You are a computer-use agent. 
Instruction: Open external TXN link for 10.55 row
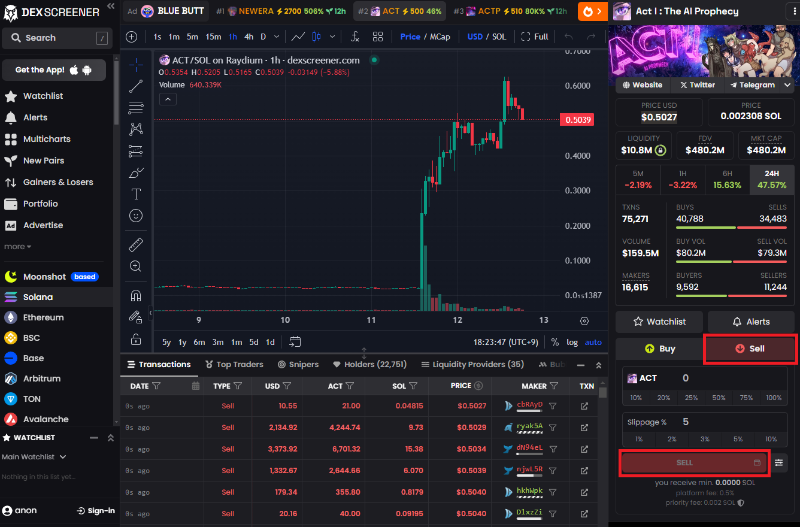pyautogui.click(x=584, y=406)
